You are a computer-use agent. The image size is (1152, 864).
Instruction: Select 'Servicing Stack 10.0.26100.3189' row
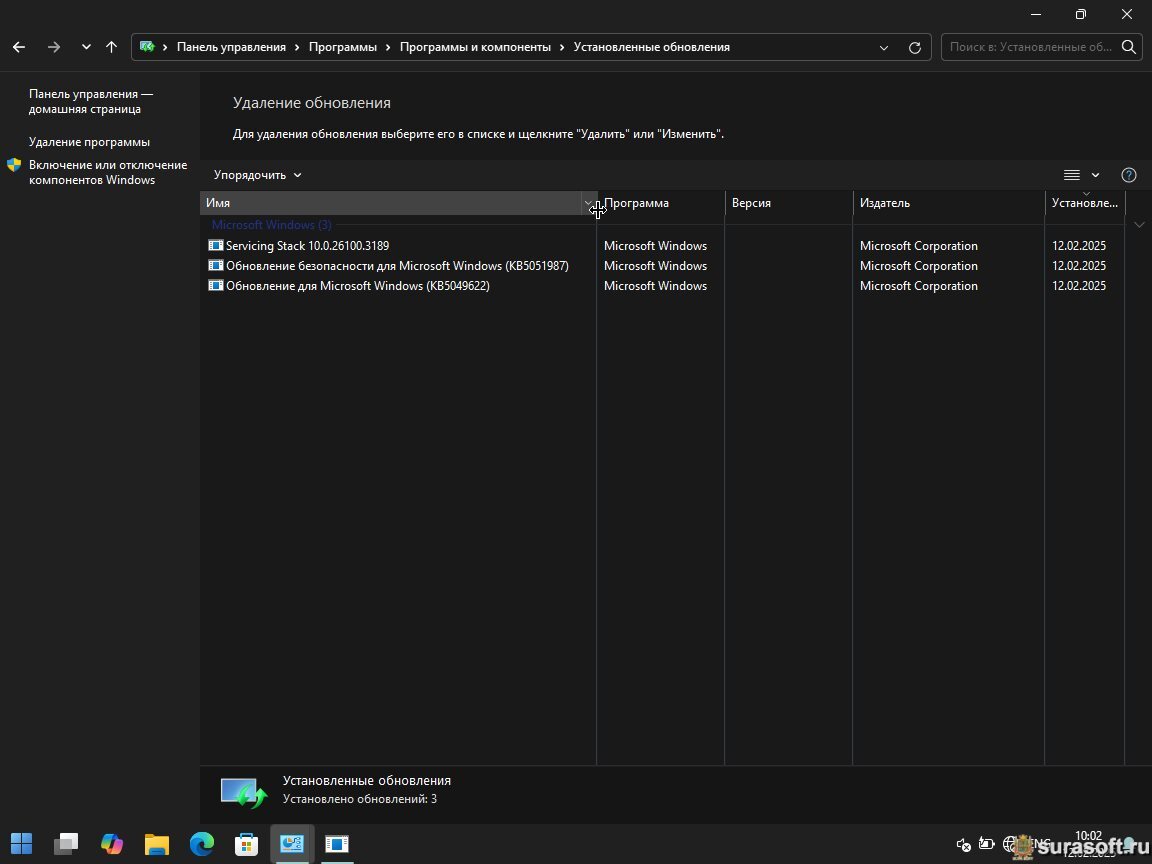662,245
